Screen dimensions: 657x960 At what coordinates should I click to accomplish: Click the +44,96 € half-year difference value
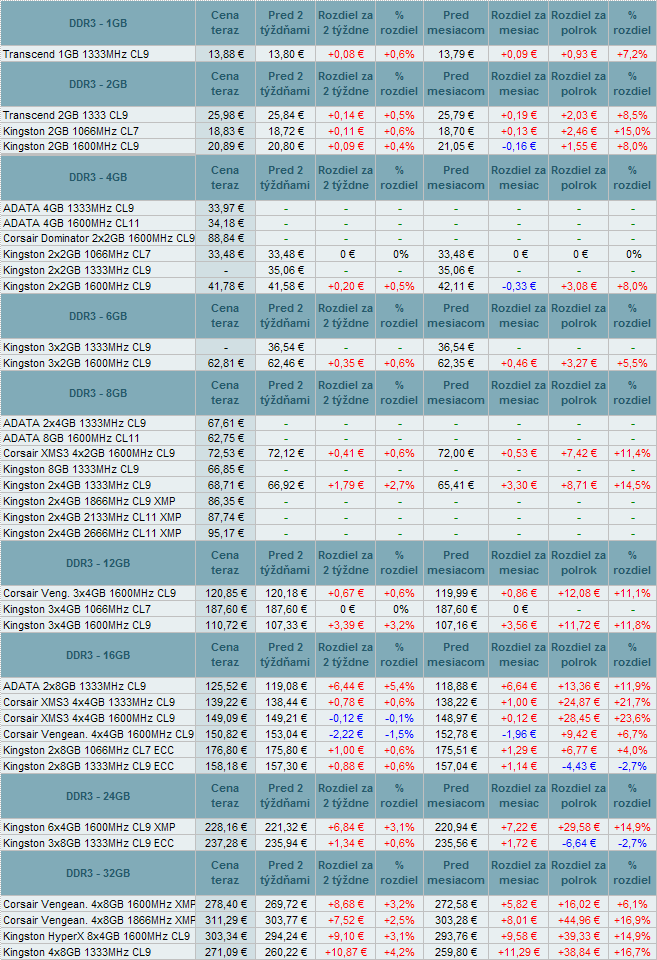click(579, 920)
